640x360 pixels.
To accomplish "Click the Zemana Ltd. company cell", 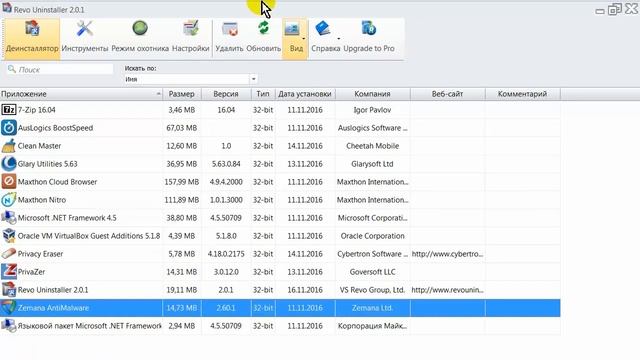I will coord(372,307).
